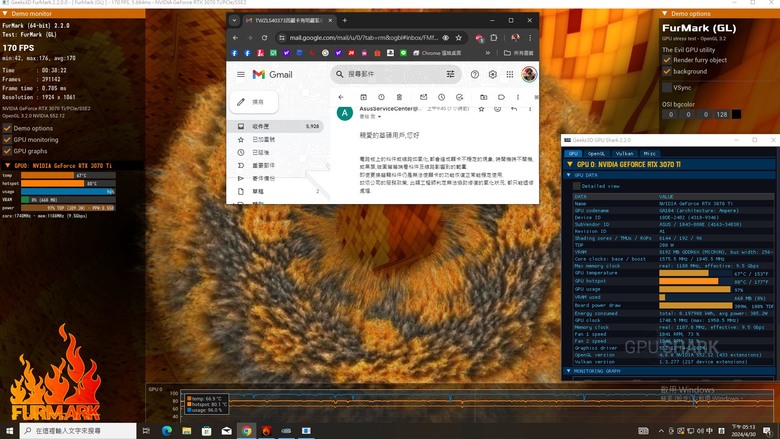This screenshot has height=439, width=780.
Task: Open Chrome remote desktop bookmark
Action: (x=437, y=53)
